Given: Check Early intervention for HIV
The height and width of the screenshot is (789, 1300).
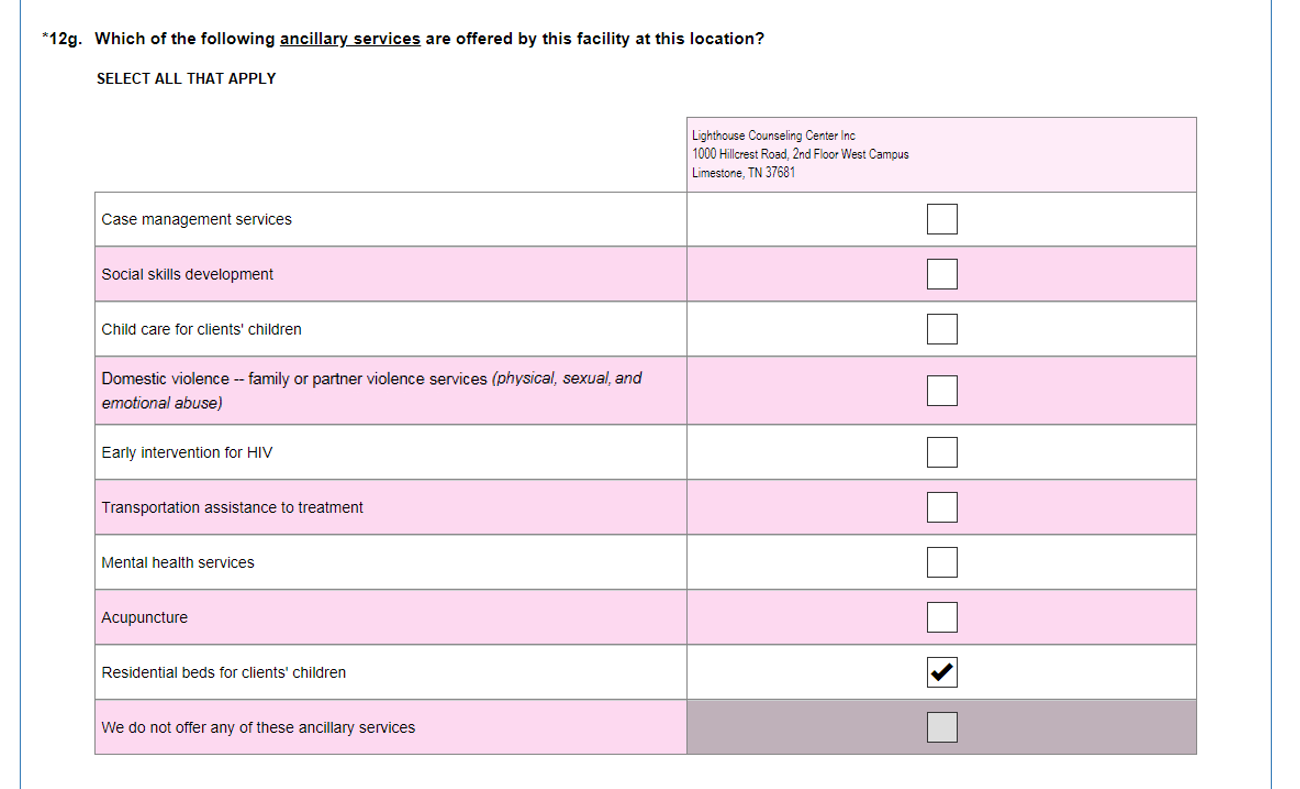Looking at the screenshot, I should [942, 452].
